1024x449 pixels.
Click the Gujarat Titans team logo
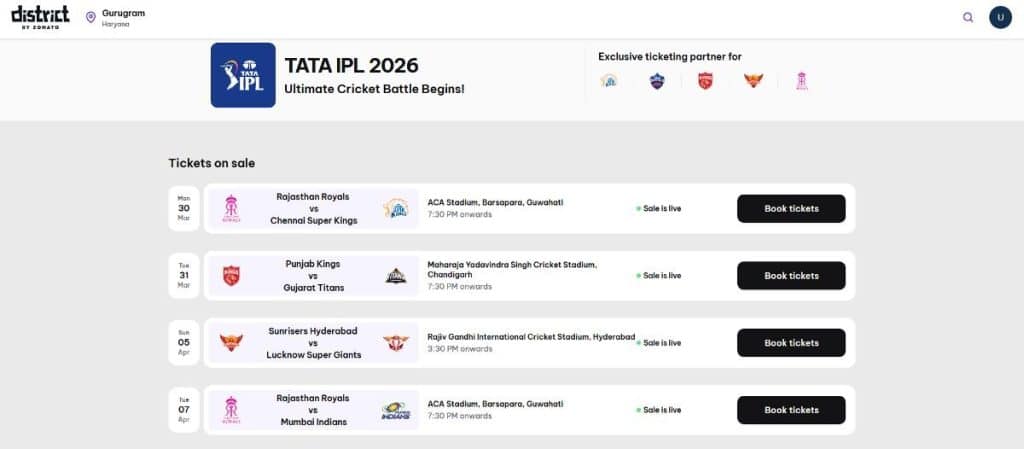coord(396,276)
